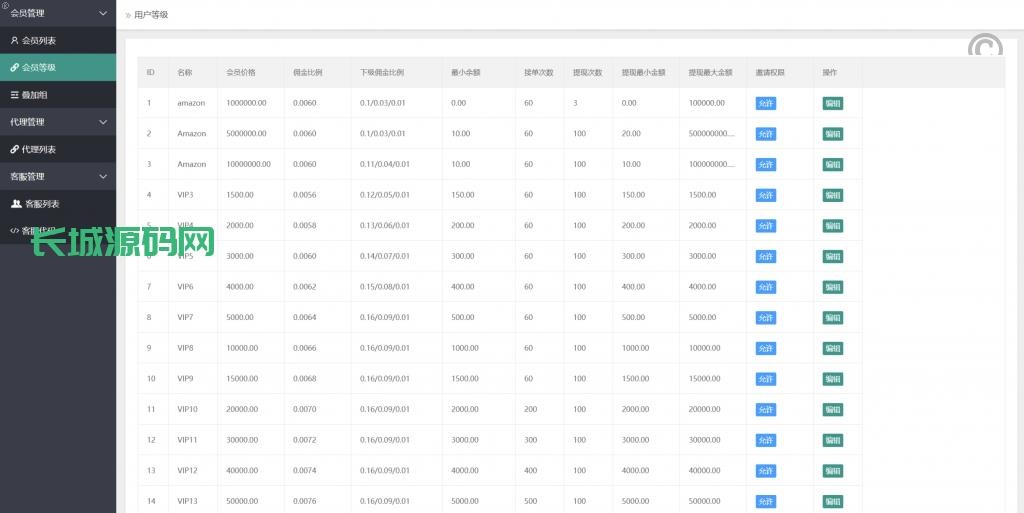Collapse the 客服管理 section chevron

tap(103, 177)
